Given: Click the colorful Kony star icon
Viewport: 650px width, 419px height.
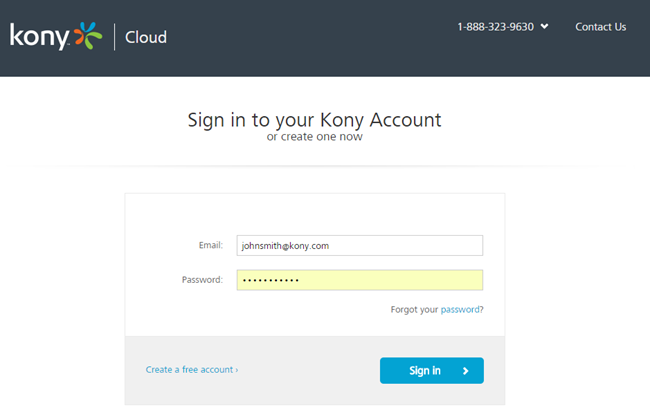Looking at the screenshot, I should [88, 37].
